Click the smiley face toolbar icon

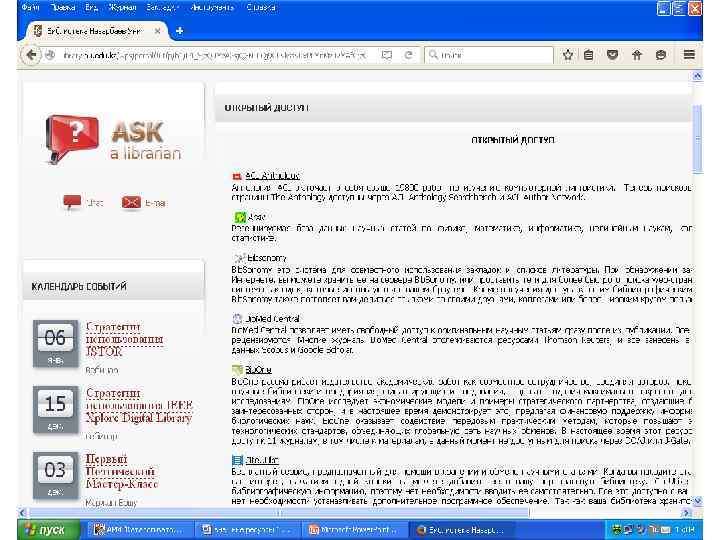[x=661, y=55]
